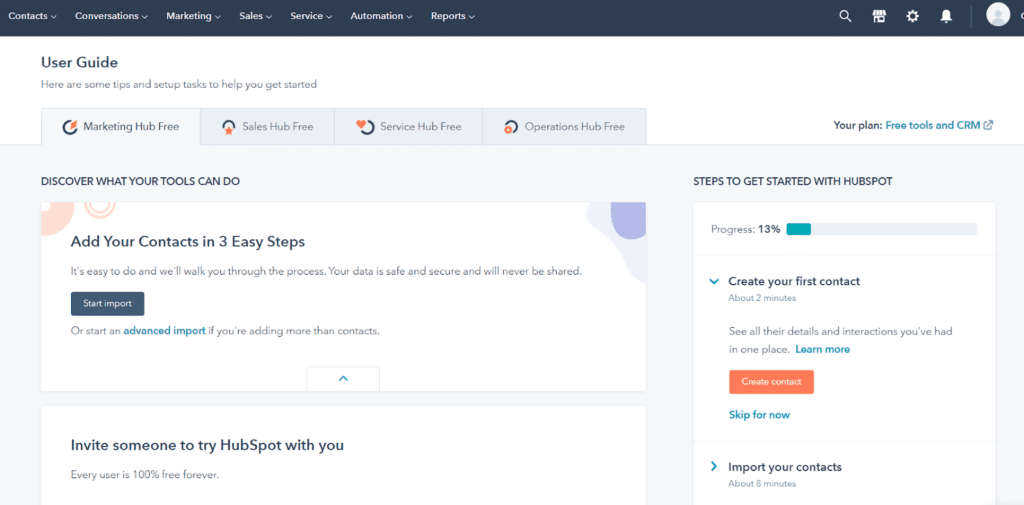This screenshot has width=1024, height=505.
Task: Click the About 2 minutes text
Action: pos(762,298)
